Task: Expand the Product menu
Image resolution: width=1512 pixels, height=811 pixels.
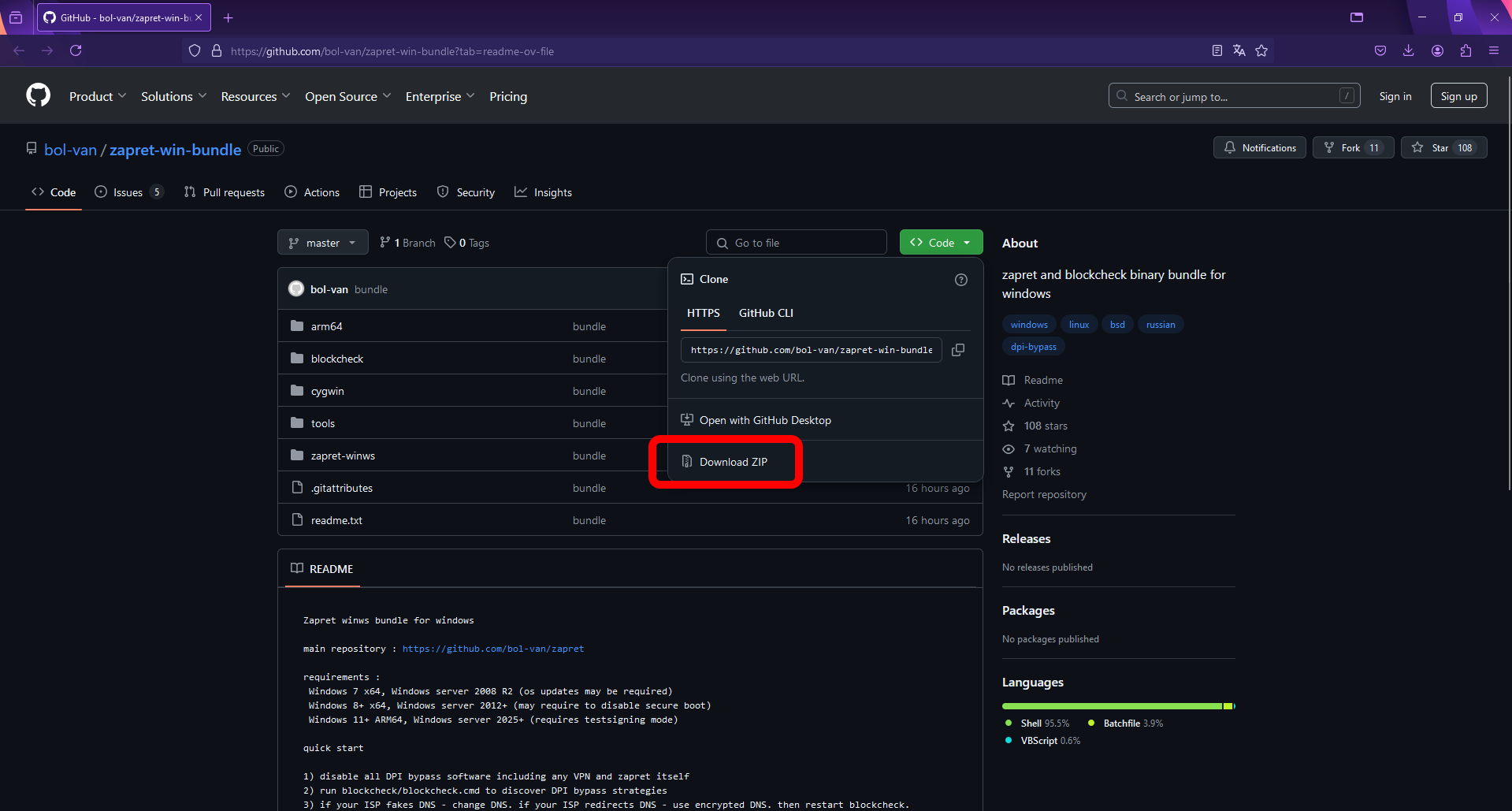Action: point(98,96)
